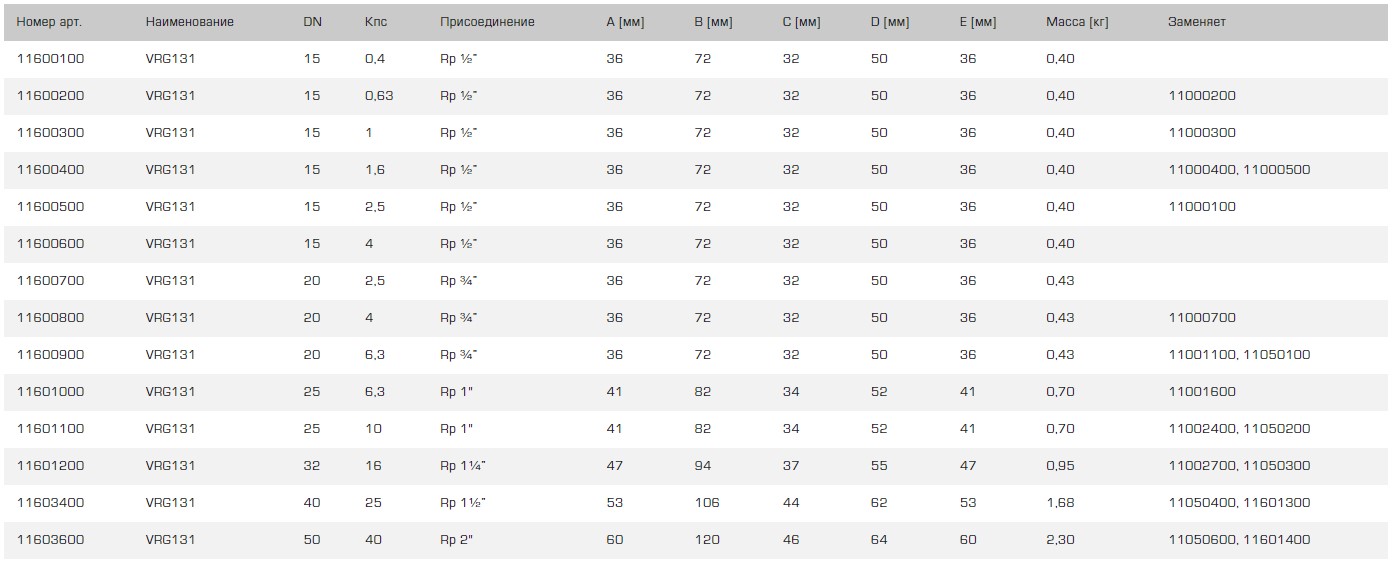Click the 'DN' column header
The image size is (1393, 564).
click(x=312, y=22)
